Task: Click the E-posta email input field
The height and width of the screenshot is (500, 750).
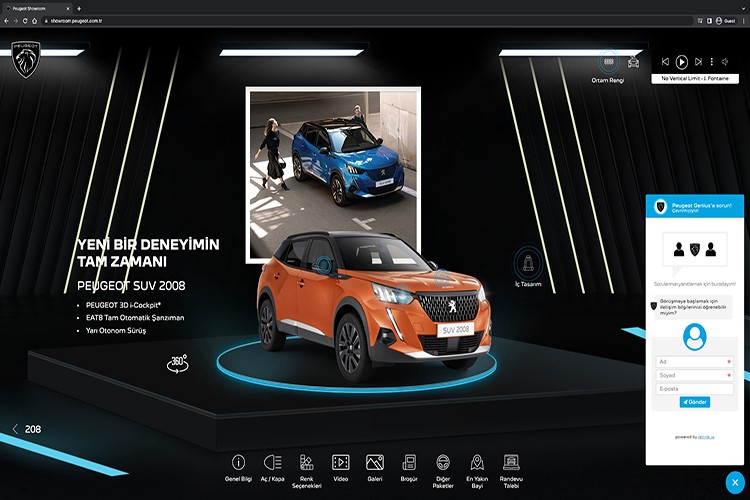Action: pyautogui.click(x=695, y=389)
